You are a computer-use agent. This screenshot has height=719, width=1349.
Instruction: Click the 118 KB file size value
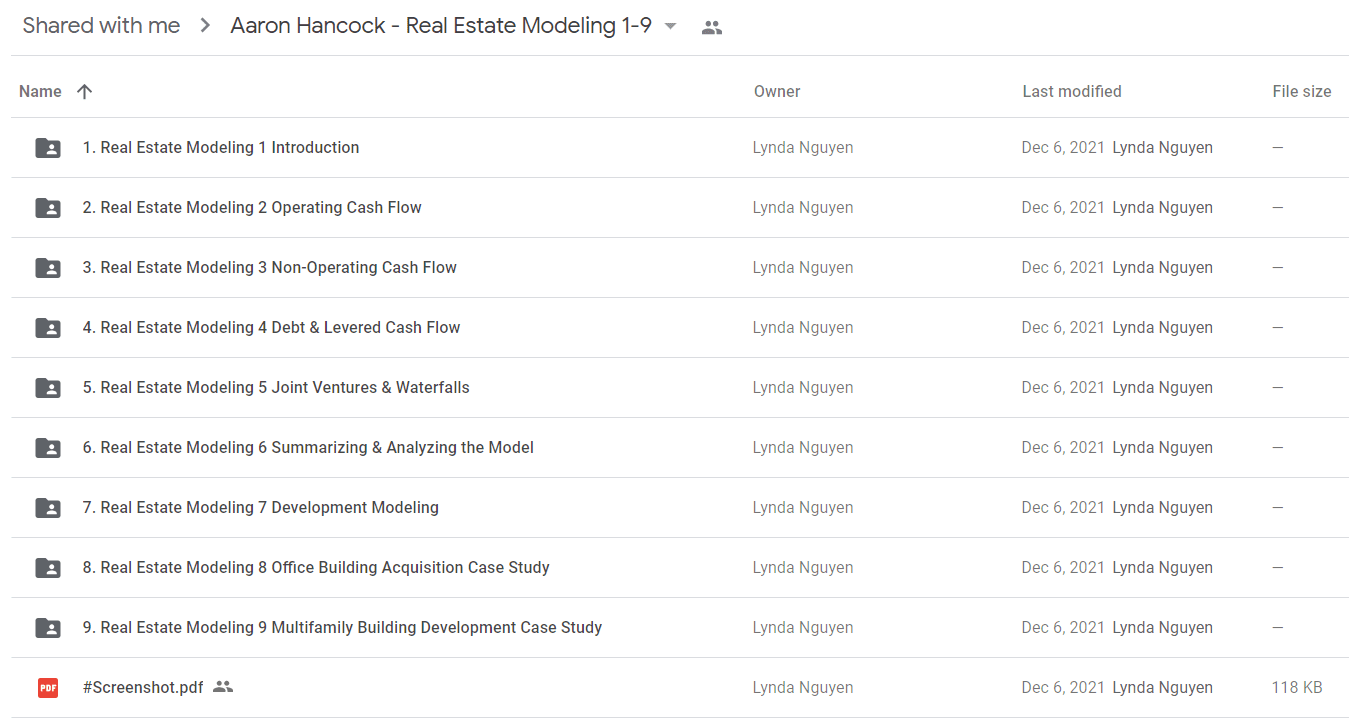1297,687
